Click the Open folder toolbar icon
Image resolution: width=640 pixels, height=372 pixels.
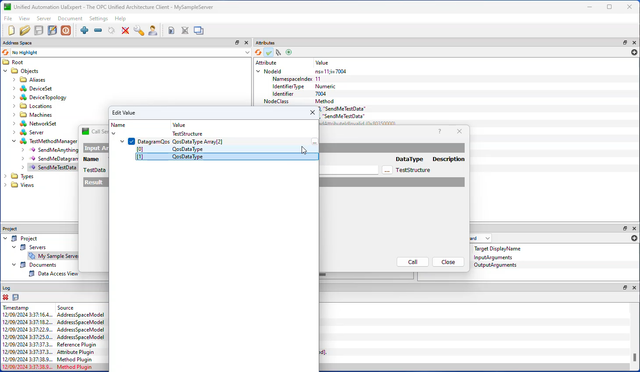click(24, 30)
